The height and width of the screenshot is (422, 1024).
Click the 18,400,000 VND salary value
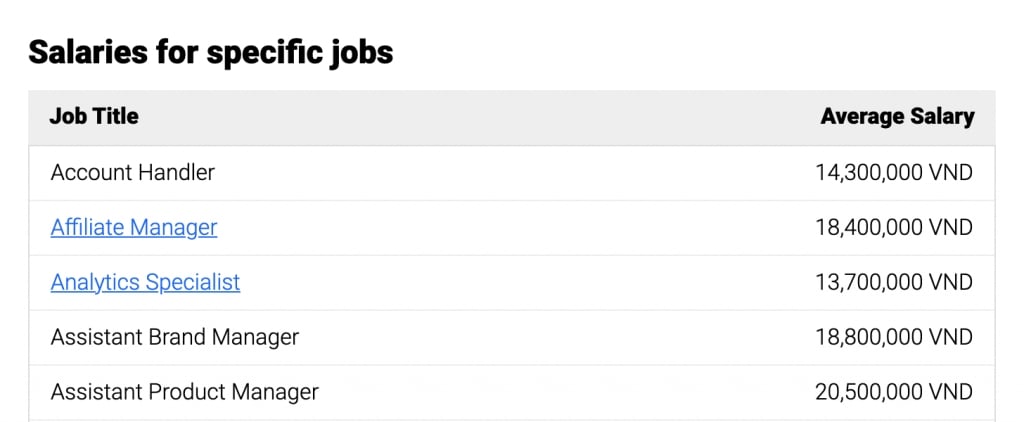click(893, 228)
